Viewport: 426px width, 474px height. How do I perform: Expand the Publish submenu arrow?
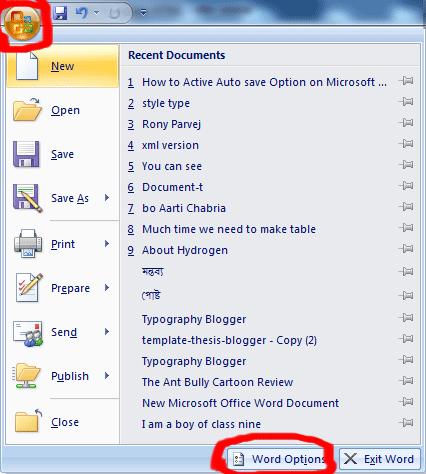click(107, 376)
